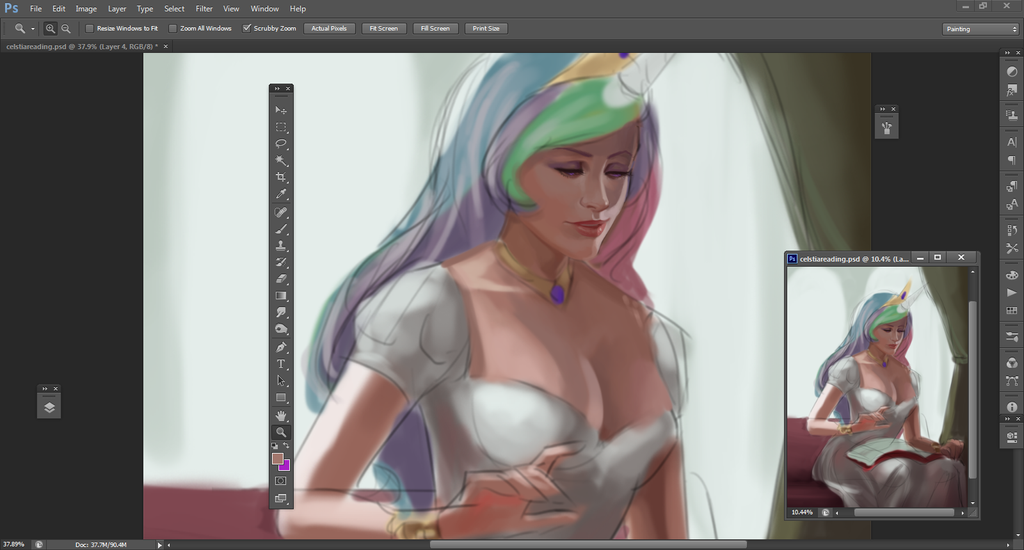Open the document status bar arrow menu
Image resolution: width=1024 pixels, height=550 pixels.
pos(159,545)
